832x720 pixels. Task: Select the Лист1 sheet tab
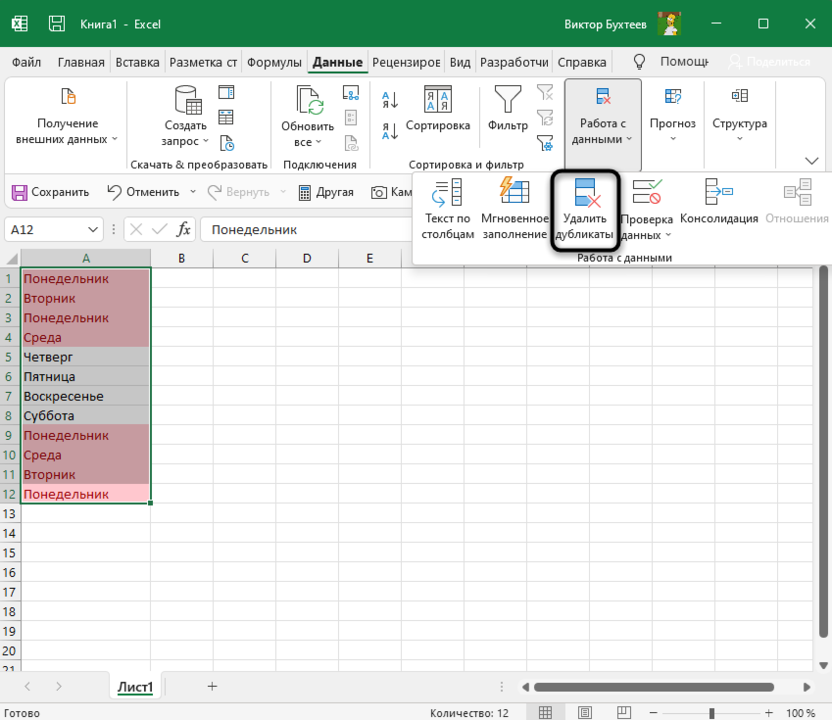(x=135, y=687)
